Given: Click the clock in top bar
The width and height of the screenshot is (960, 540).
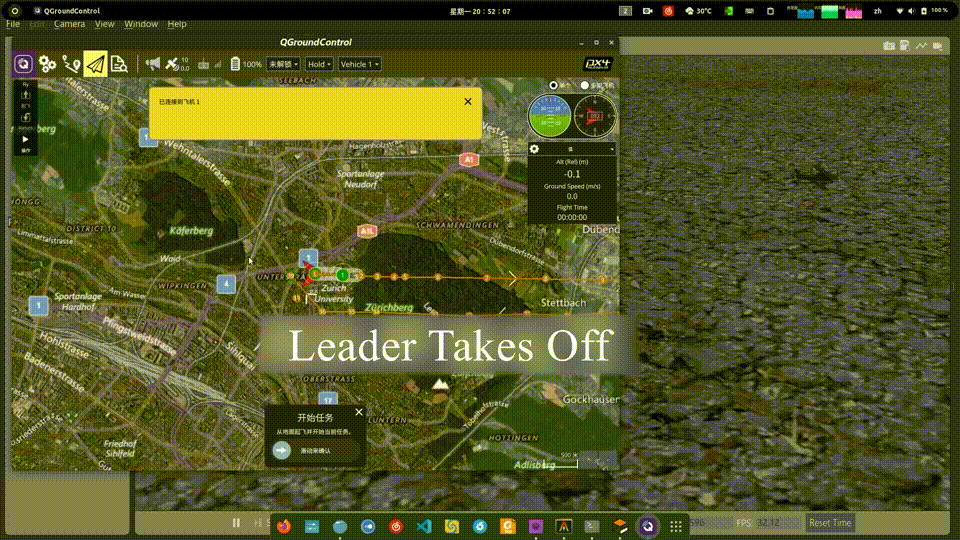Looking at the screenshot, I should click(480, 11).
